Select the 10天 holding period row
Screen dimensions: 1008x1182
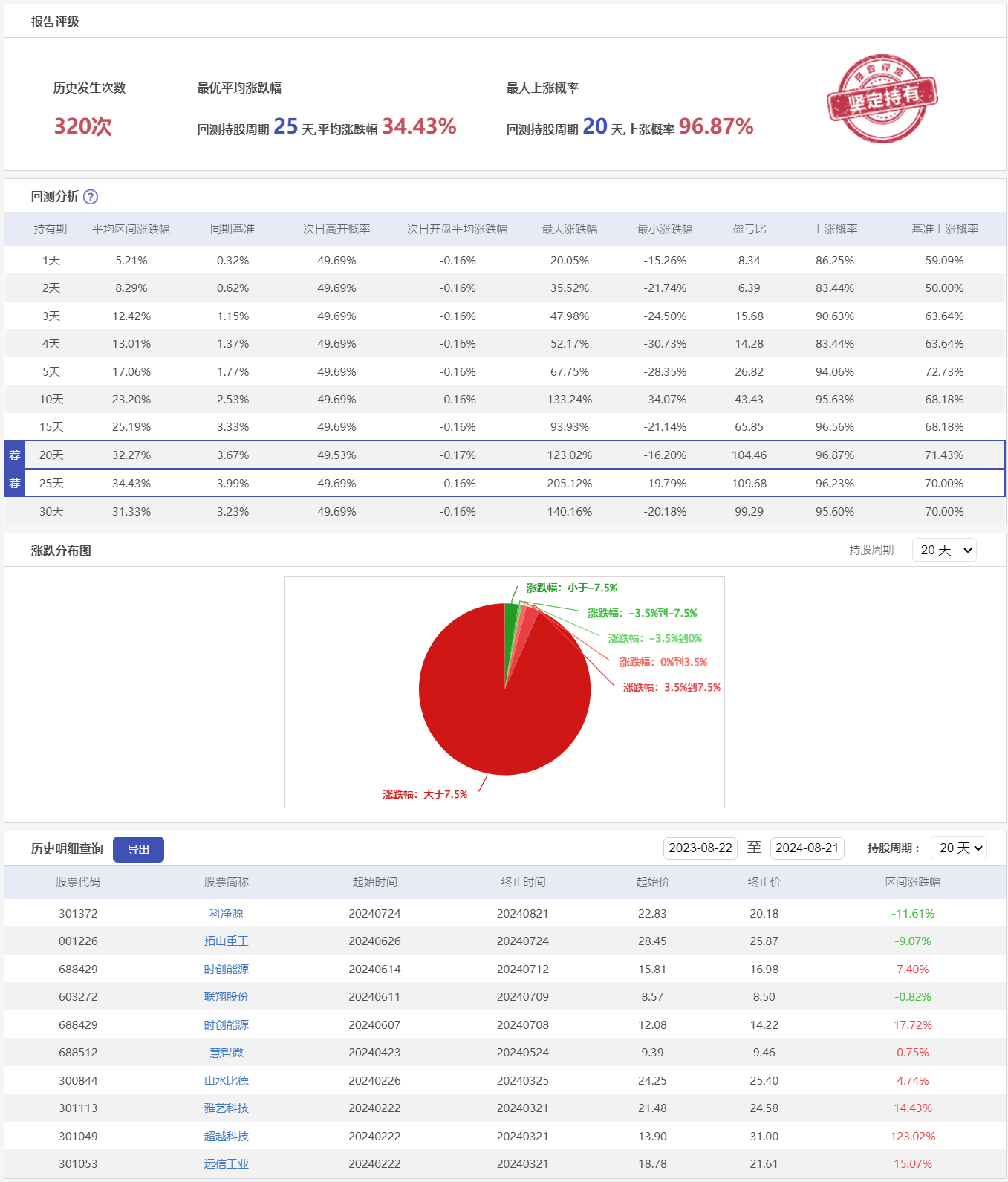click(x=52, y=400)
